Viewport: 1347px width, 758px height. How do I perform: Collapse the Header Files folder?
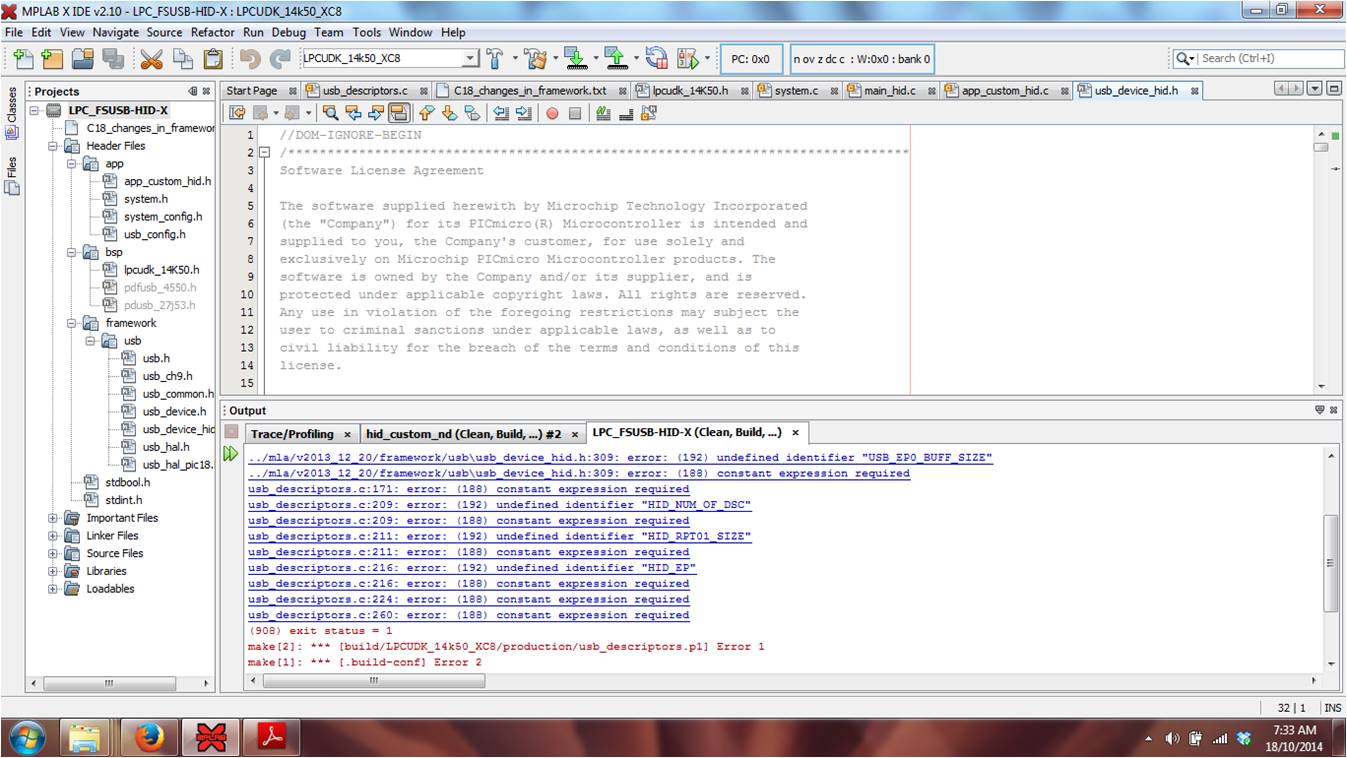point(53,146)
